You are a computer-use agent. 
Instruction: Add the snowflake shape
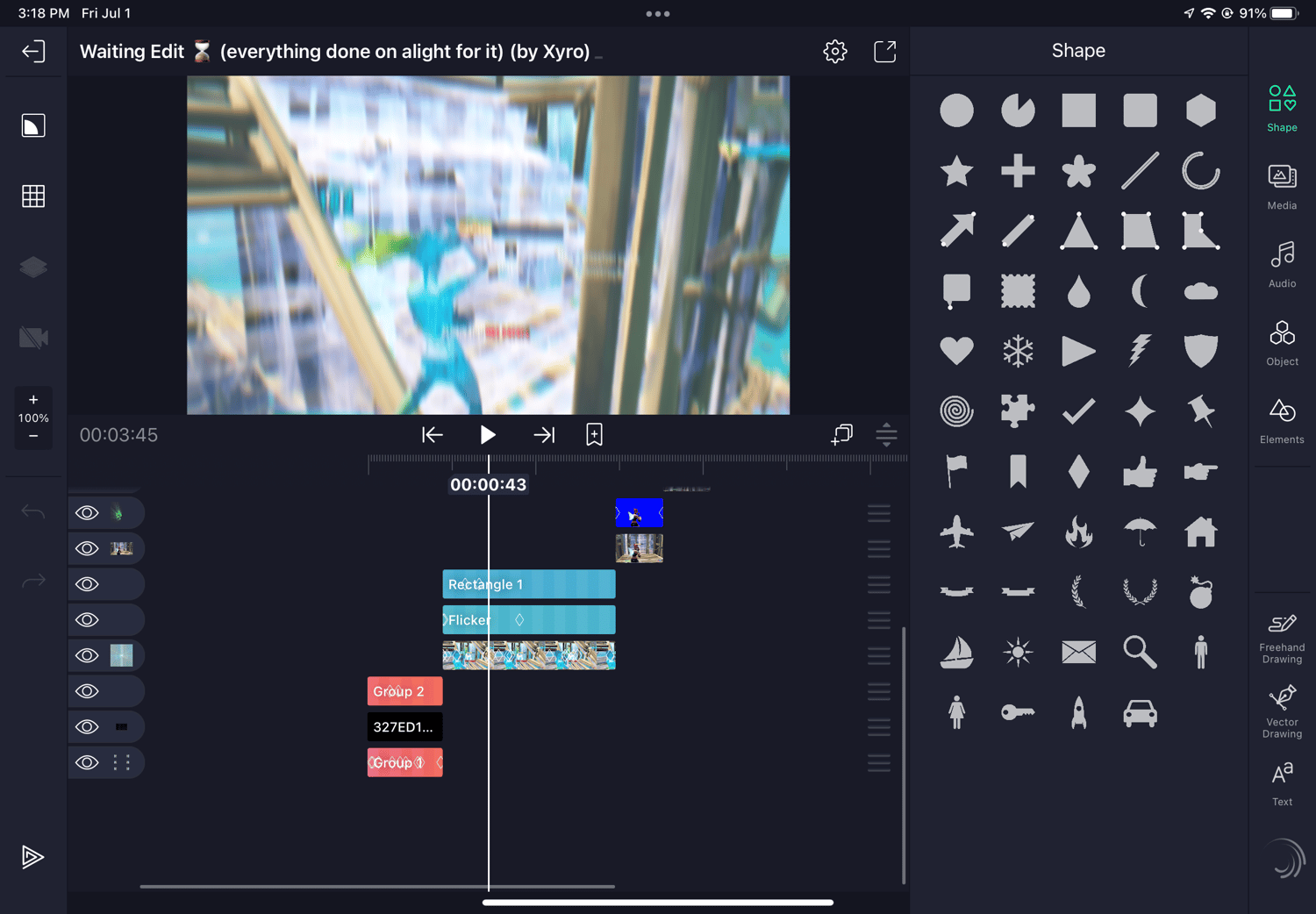point(1018,351)
